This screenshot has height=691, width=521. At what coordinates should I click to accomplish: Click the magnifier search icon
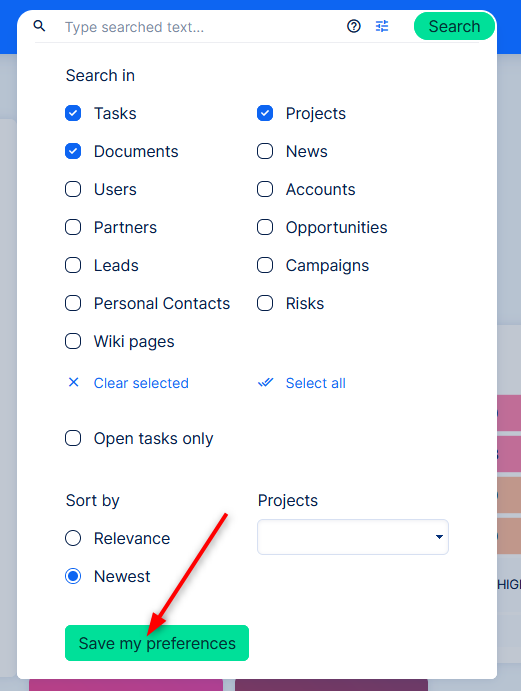(x=39, y=26)
